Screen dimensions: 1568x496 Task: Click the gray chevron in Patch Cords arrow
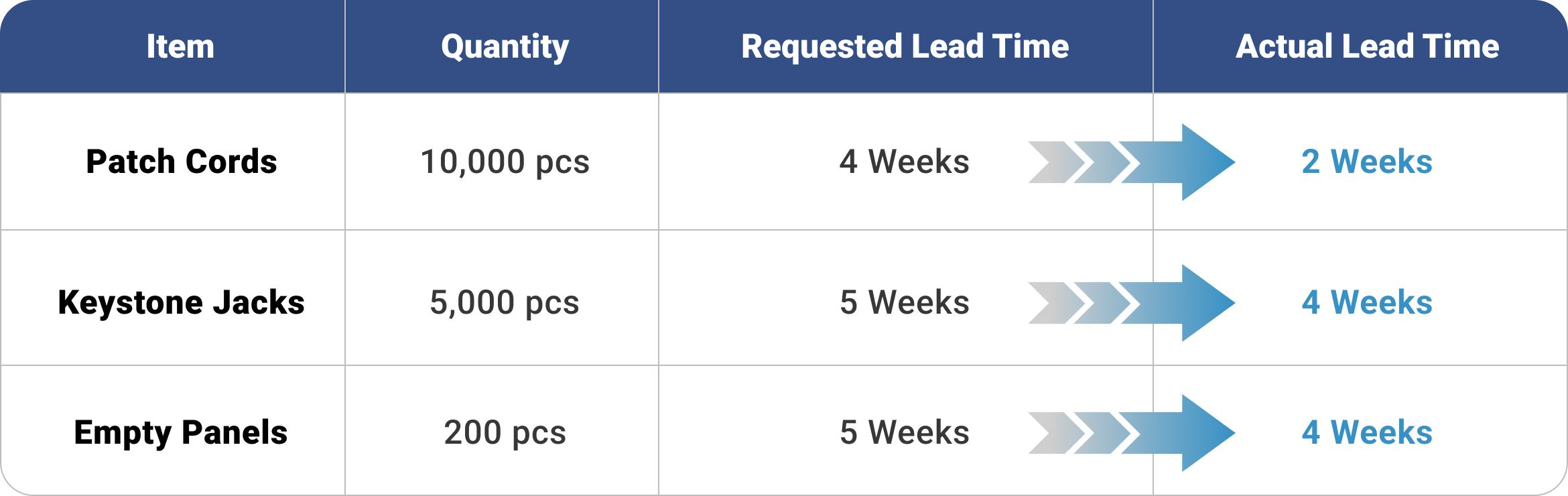coord(1056,162)
